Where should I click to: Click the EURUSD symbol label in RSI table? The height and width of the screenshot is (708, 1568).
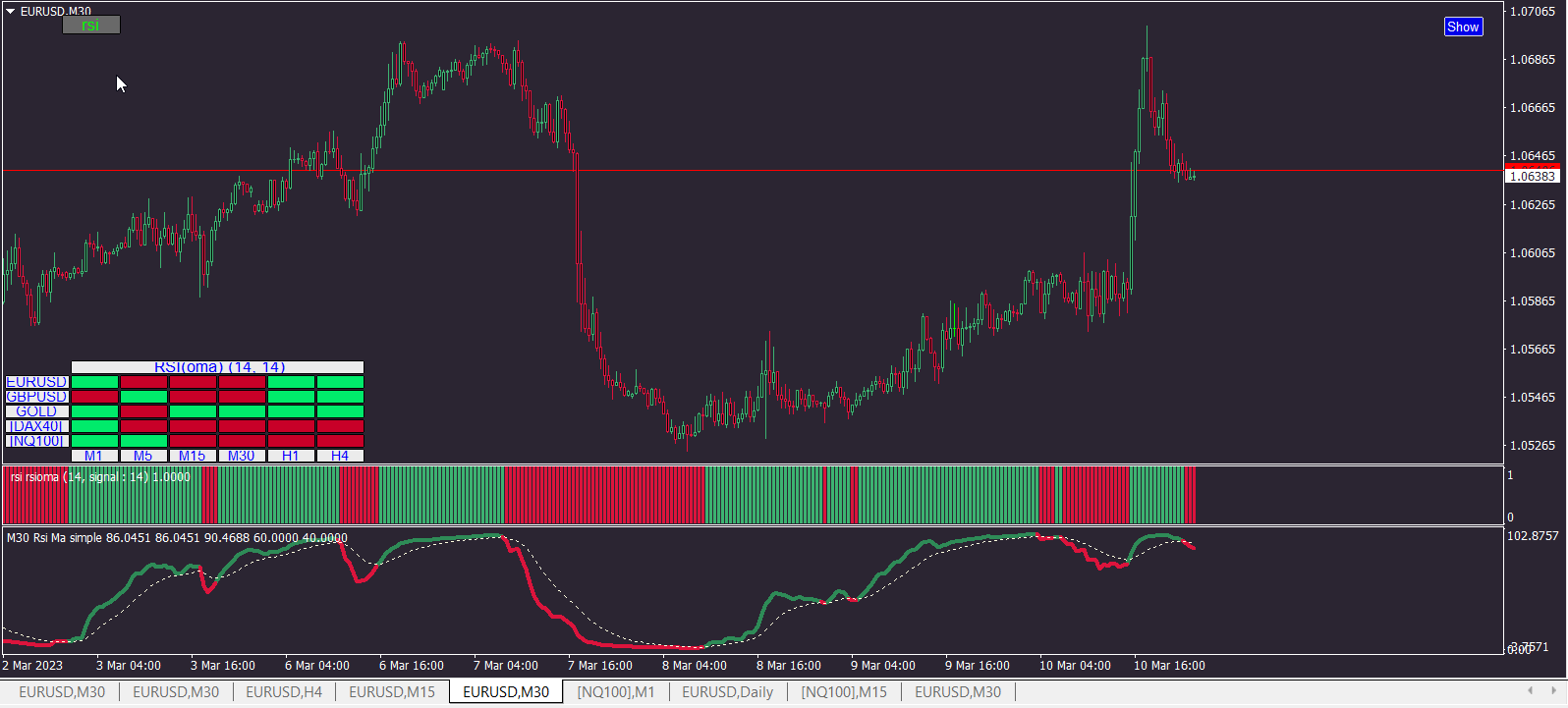36,382
